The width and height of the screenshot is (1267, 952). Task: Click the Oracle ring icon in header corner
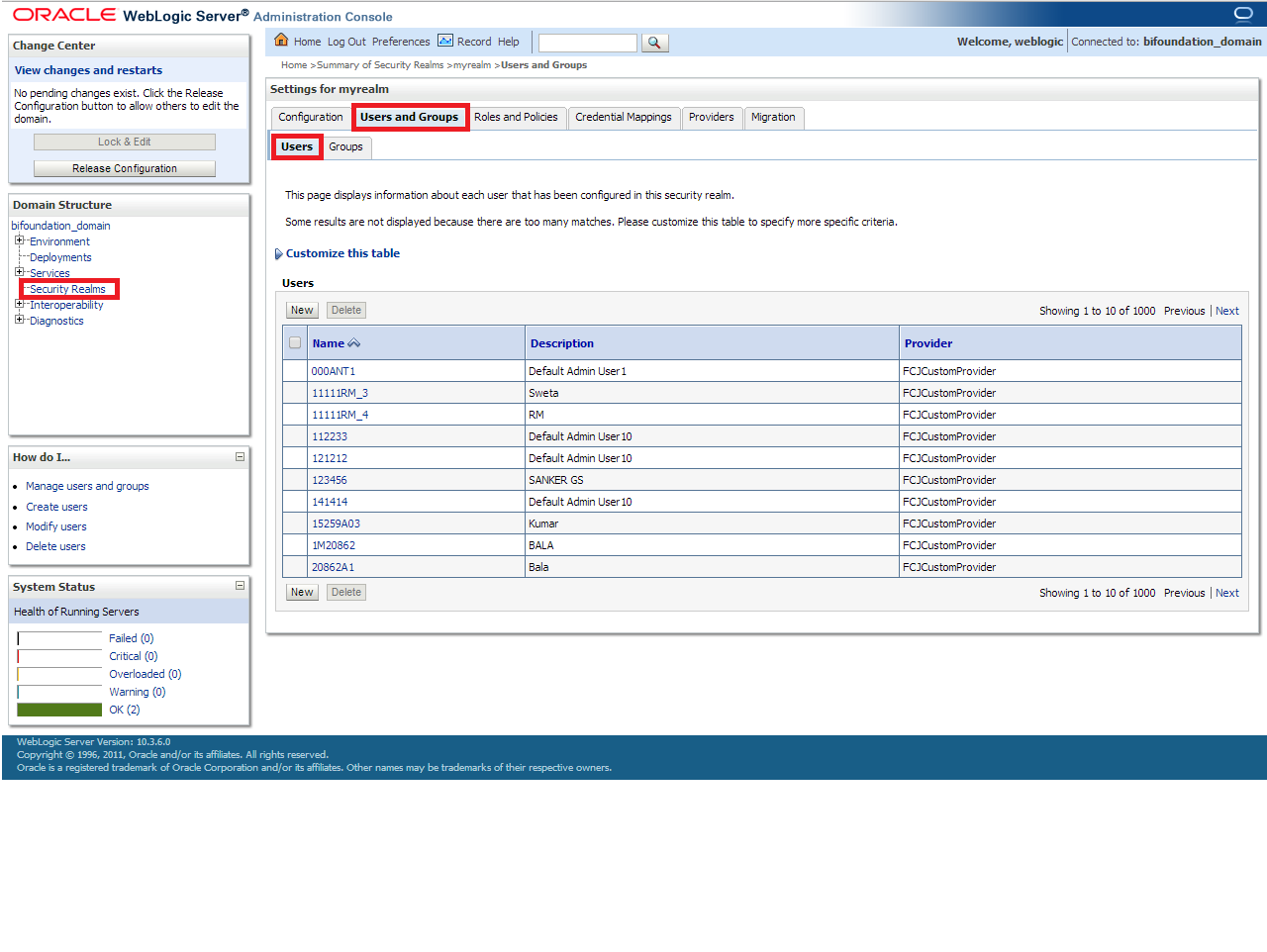click(x=1243, y=14)
